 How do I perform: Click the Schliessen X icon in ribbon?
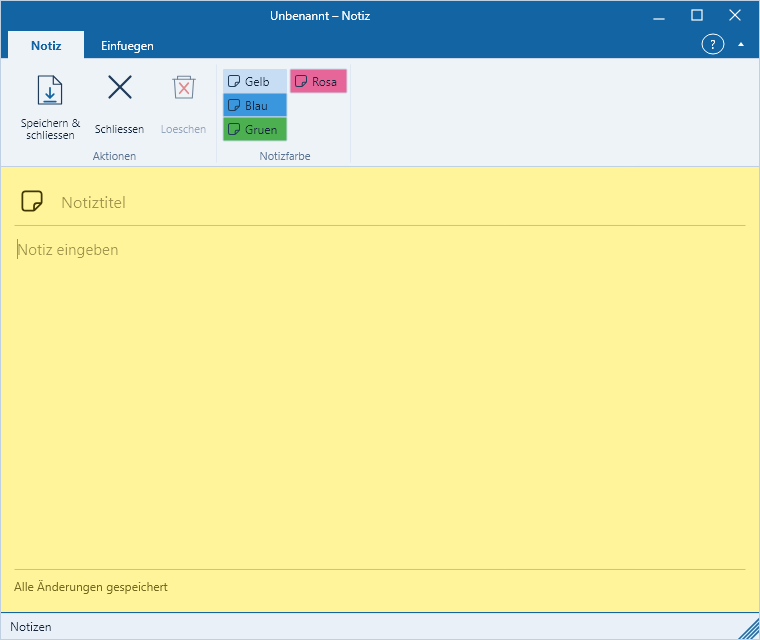(120, 87)
